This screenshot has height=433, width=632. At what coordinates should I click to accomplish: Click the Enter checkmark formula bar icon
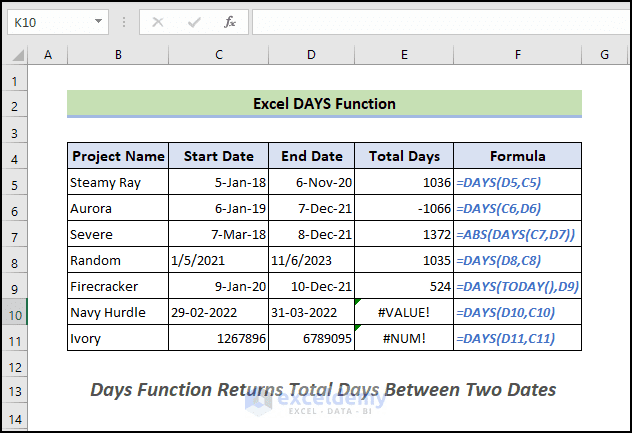(194, 22)
